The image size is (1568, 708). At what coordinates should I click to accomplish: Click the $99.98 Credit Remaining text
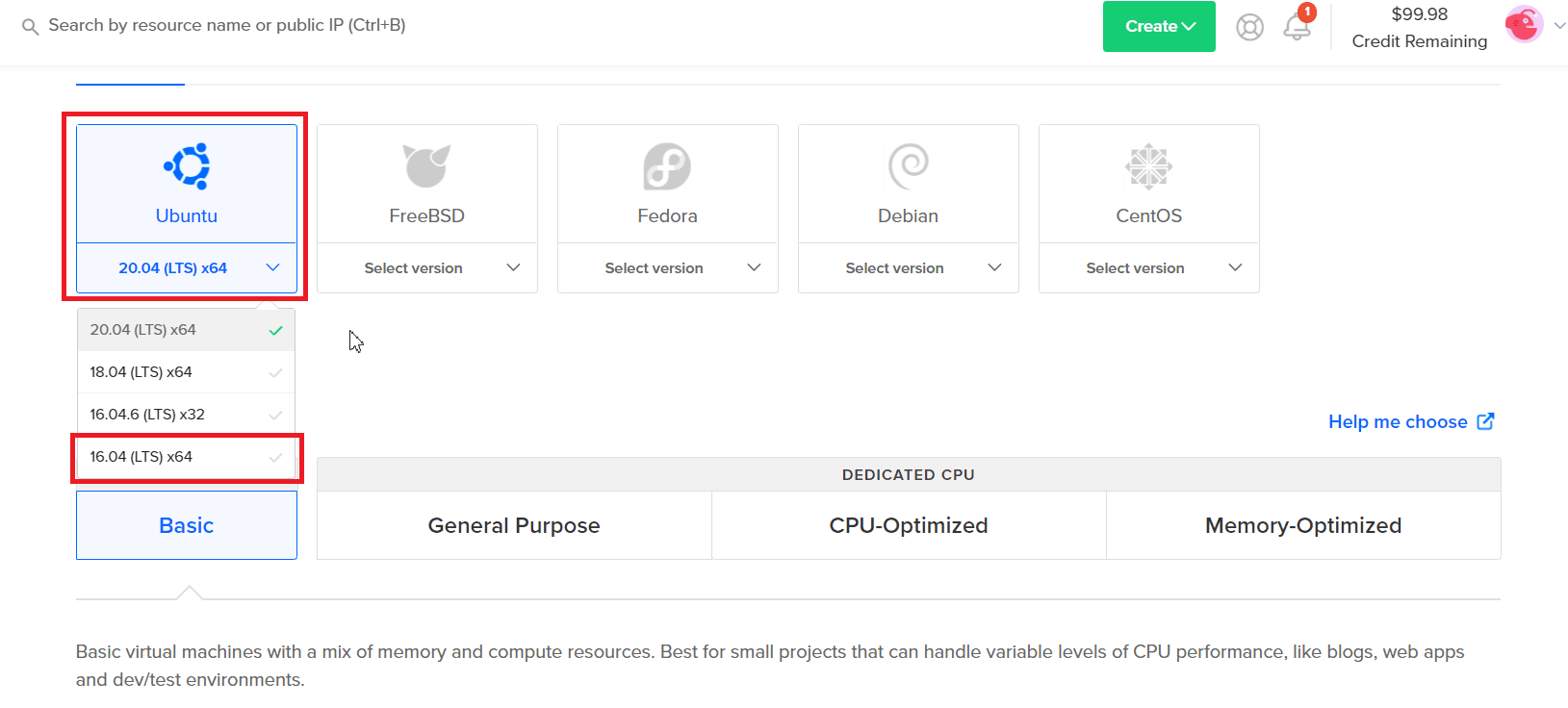(1420, 27)
